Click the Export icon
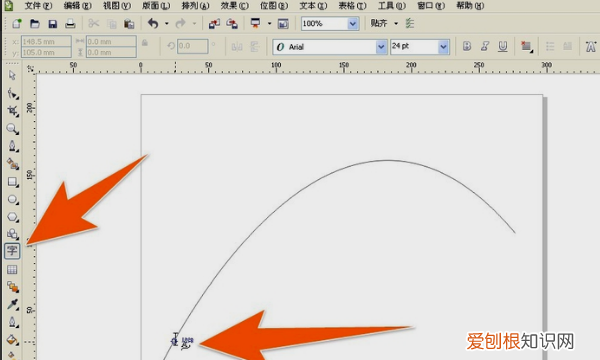This screenshot has height=360, width=600. coord(232,24)
